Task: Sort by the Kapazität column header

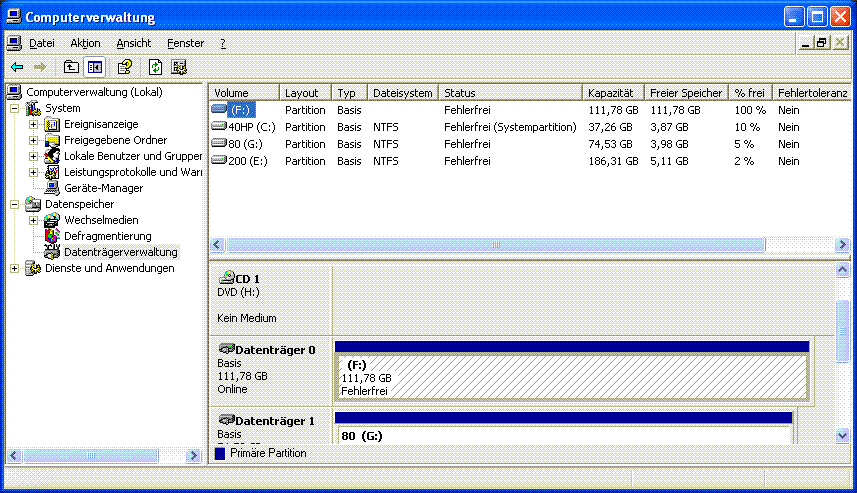Action: click(x=613, y=93)
